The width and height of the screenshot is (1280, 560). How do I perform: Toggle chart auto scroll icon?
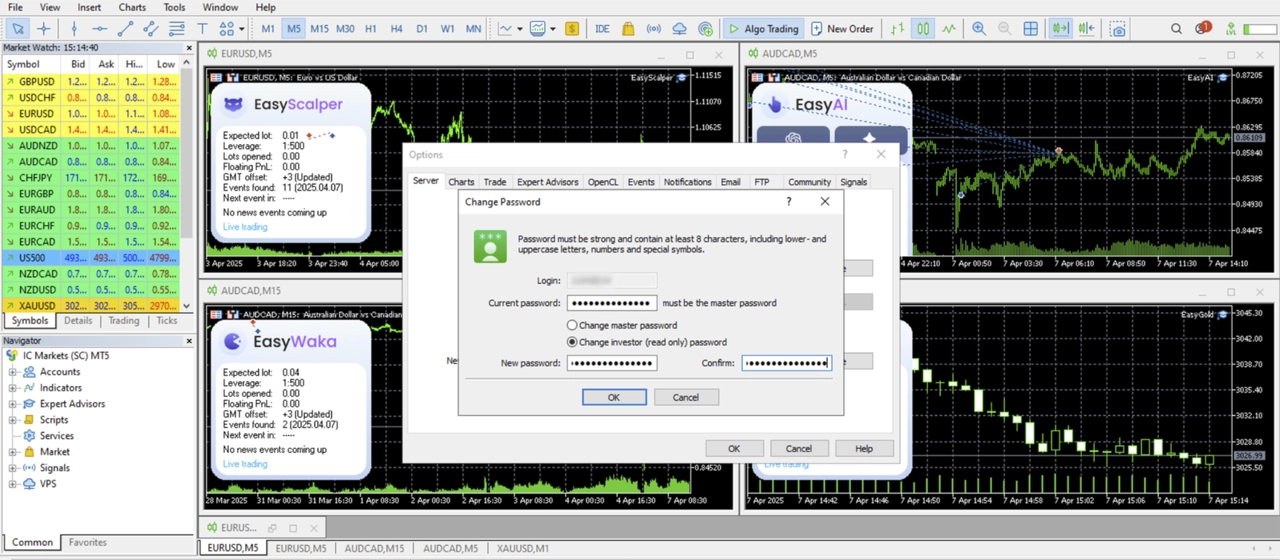pyautogui.click(x=1061, y=29)
